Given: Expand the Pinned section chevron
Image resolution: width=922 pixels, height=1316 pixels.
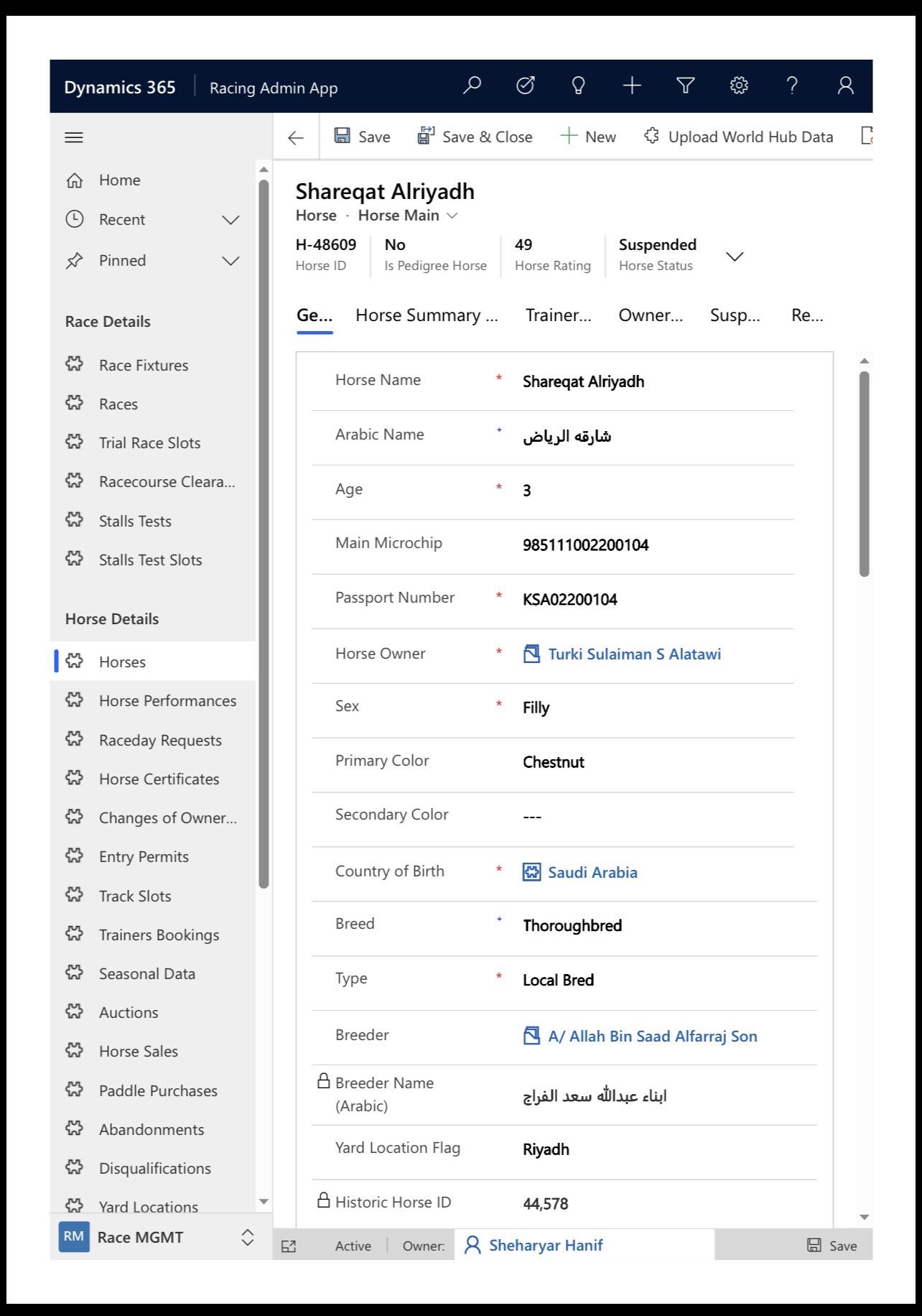Looking at the screenshot, I should pos(230,261).
